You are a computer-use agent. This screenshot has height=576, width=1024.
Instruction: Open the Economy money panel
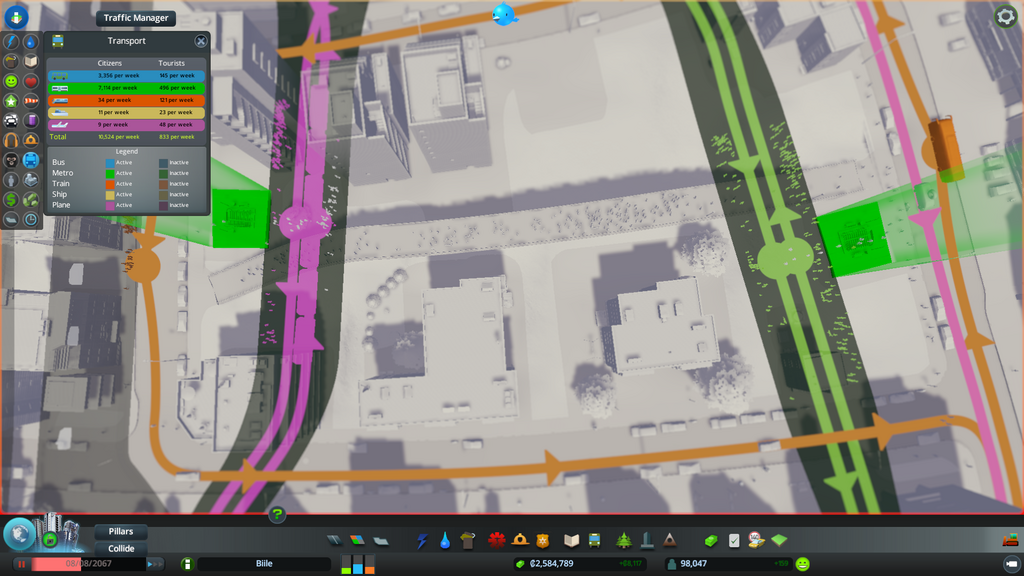[711, 541]
